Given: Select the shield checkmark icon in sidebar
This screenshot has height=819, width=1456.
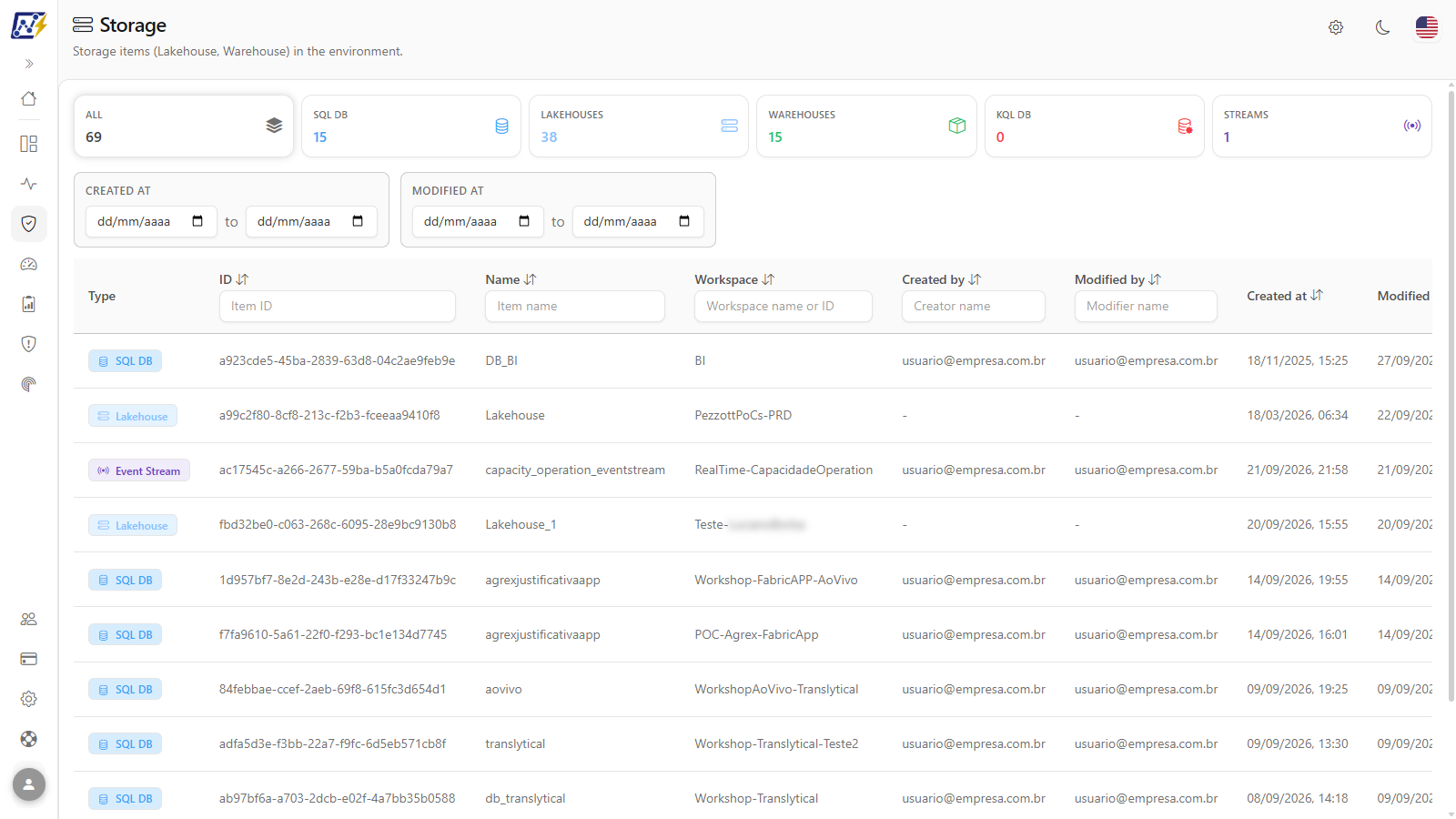Looking at the screenshot, I should (x=29, y=224).
